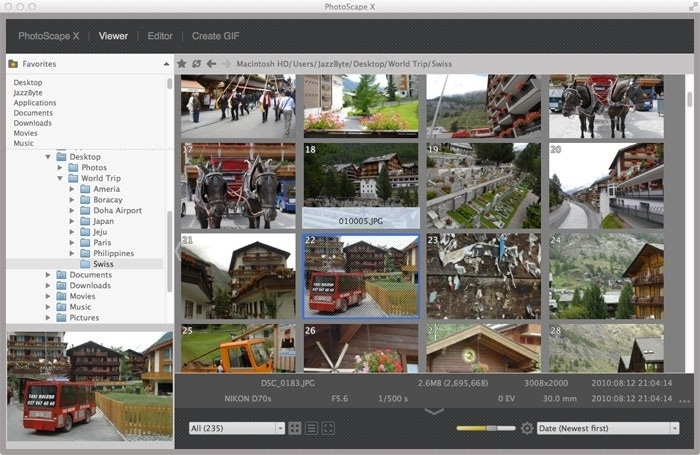Collapse the World Trip folder
This screenshot has height=455, width=700.
60,178
